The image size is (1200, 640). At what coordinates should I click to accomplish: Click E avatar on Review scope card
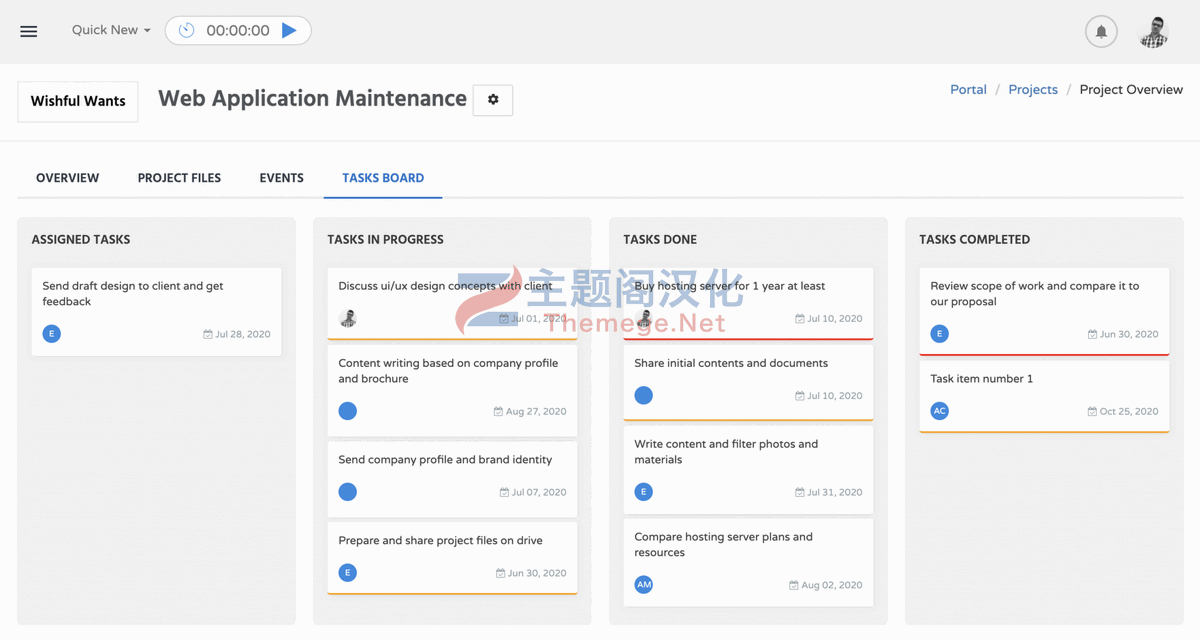pos(940,334)
